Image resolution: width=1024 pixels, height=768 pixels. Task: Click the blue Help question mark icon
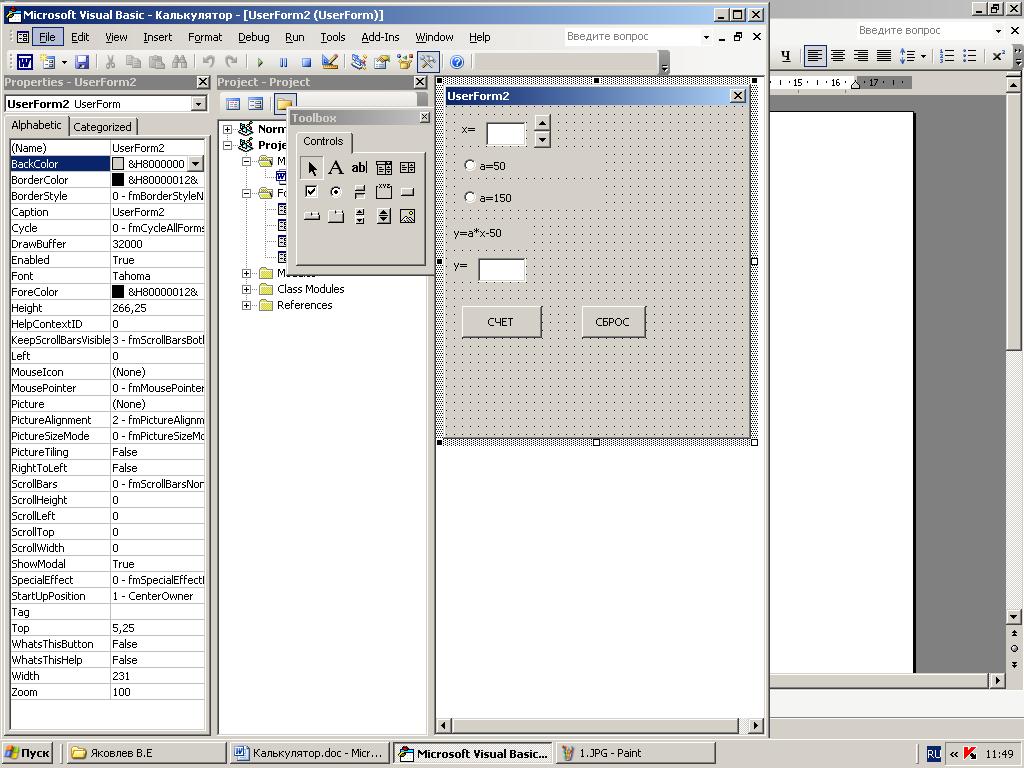point(457,62)
